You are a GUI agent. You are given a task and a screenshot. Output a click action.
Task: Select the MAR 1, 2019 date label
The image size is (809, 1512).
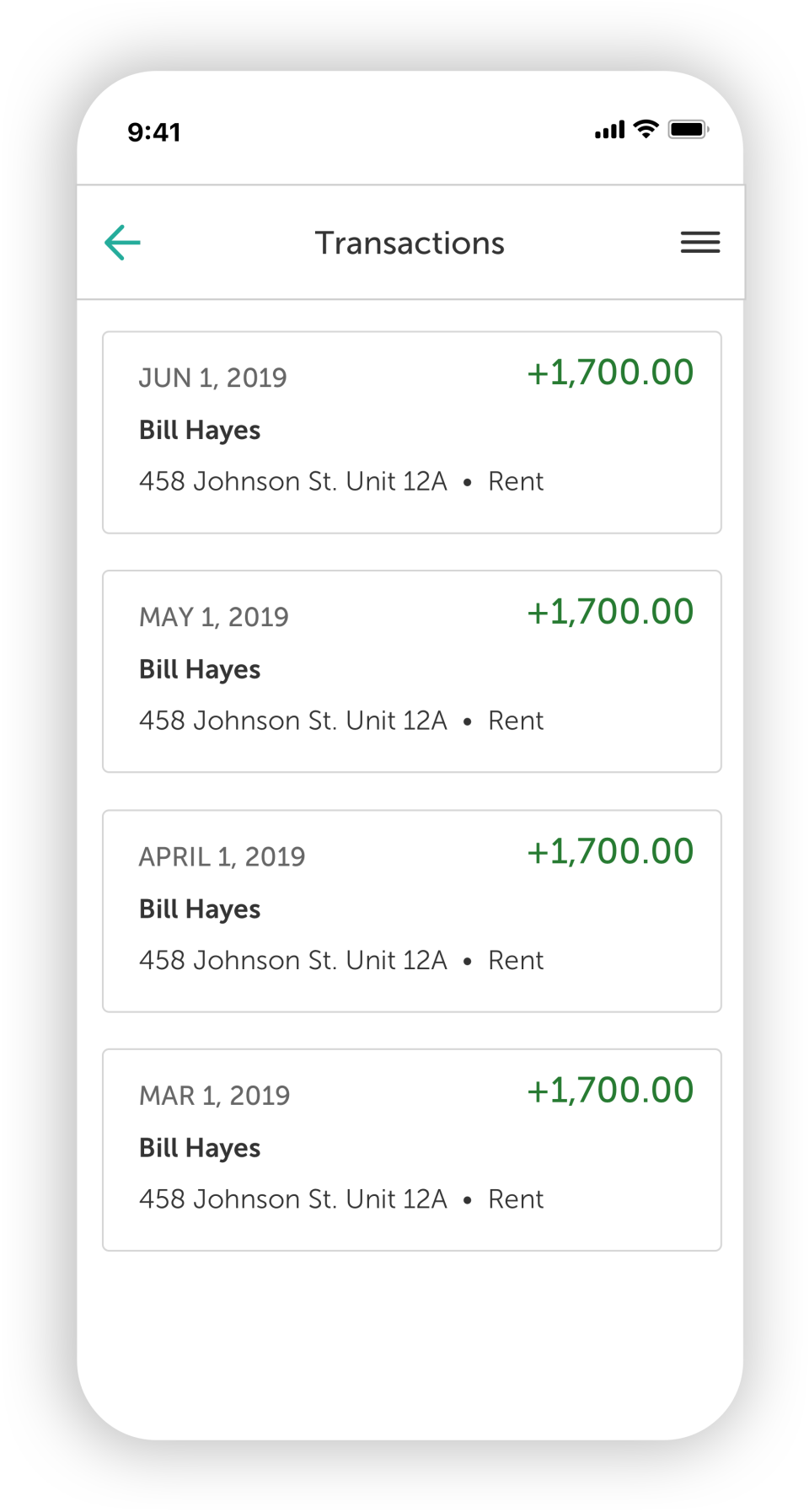214,1096
